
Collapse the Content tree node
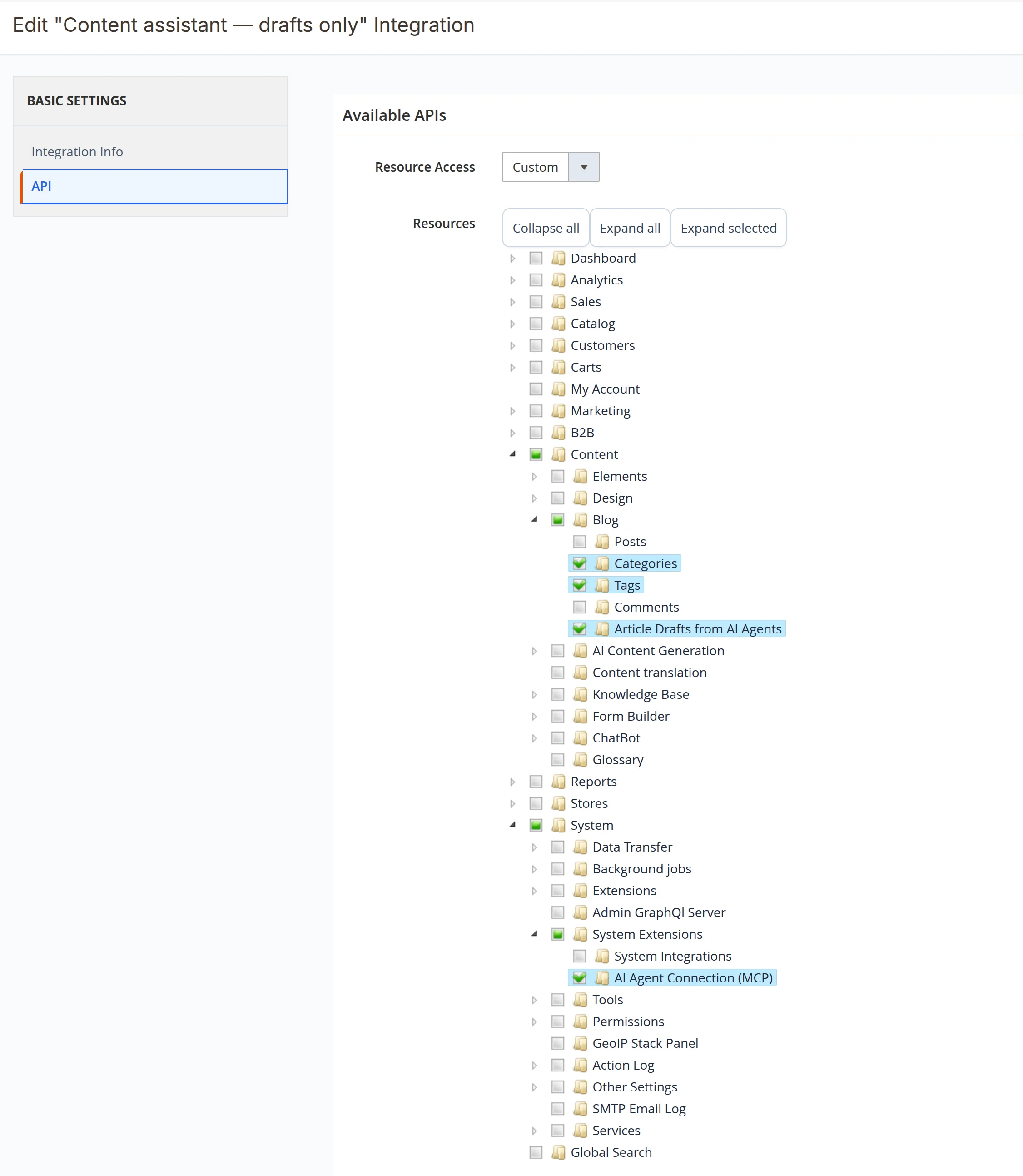513,454
